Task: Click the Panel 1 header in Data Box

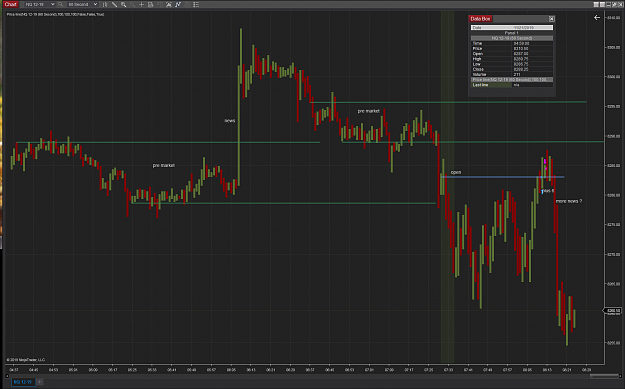Action: [512, 33]
